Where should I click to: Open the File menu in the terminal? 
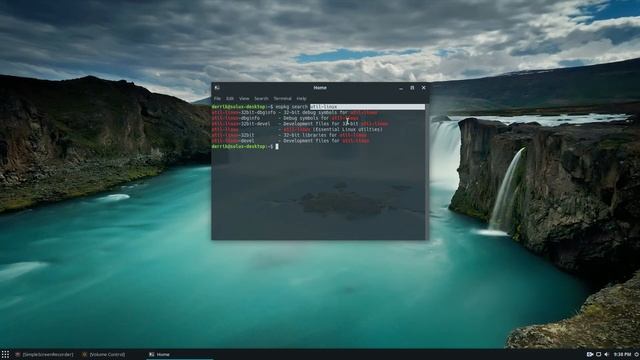click(217, 98)
